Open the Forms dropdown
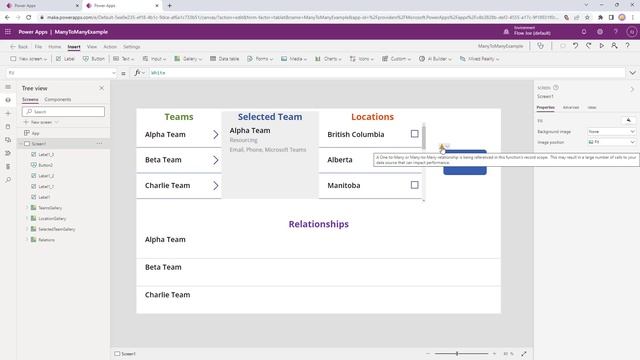The width and height of the screenshot is (640, 360). (x=260, y=59)
